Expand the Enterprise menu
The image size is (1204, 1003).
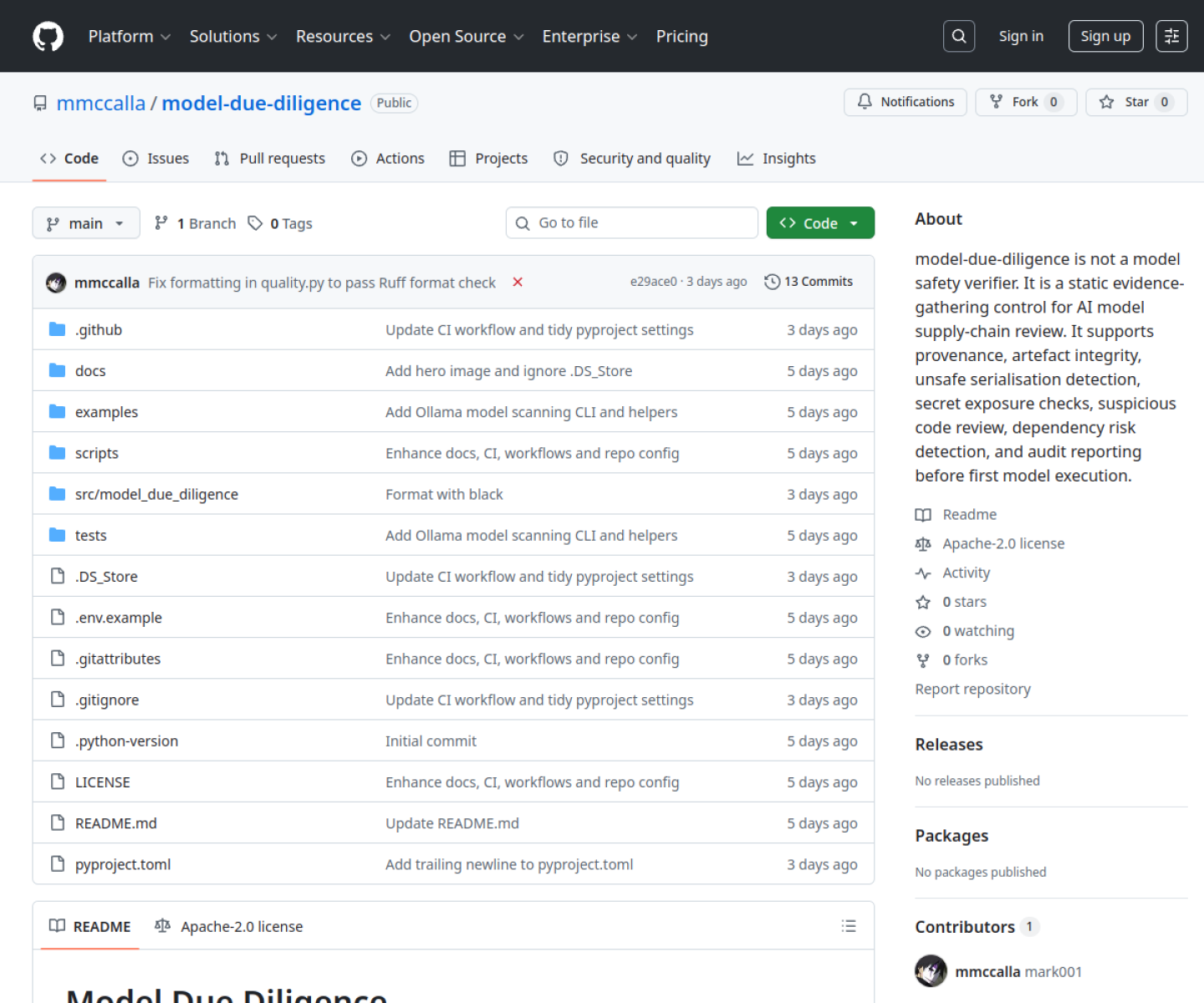pyautogui.click(x=589, y=37)
